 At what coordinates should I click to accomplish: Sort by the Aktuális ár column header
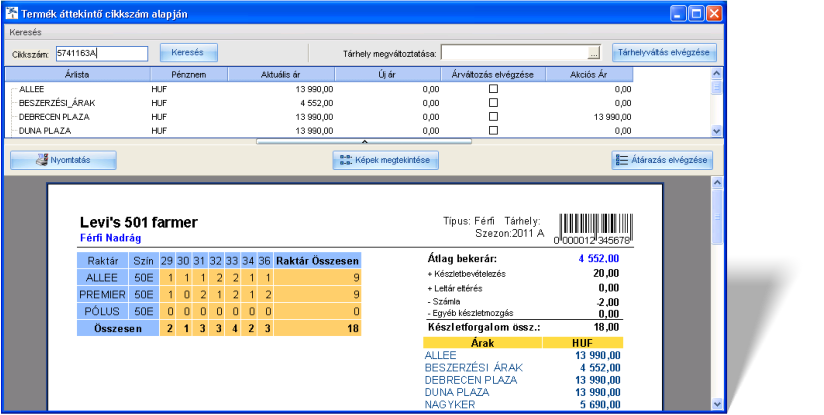click(x=281, y=74)
